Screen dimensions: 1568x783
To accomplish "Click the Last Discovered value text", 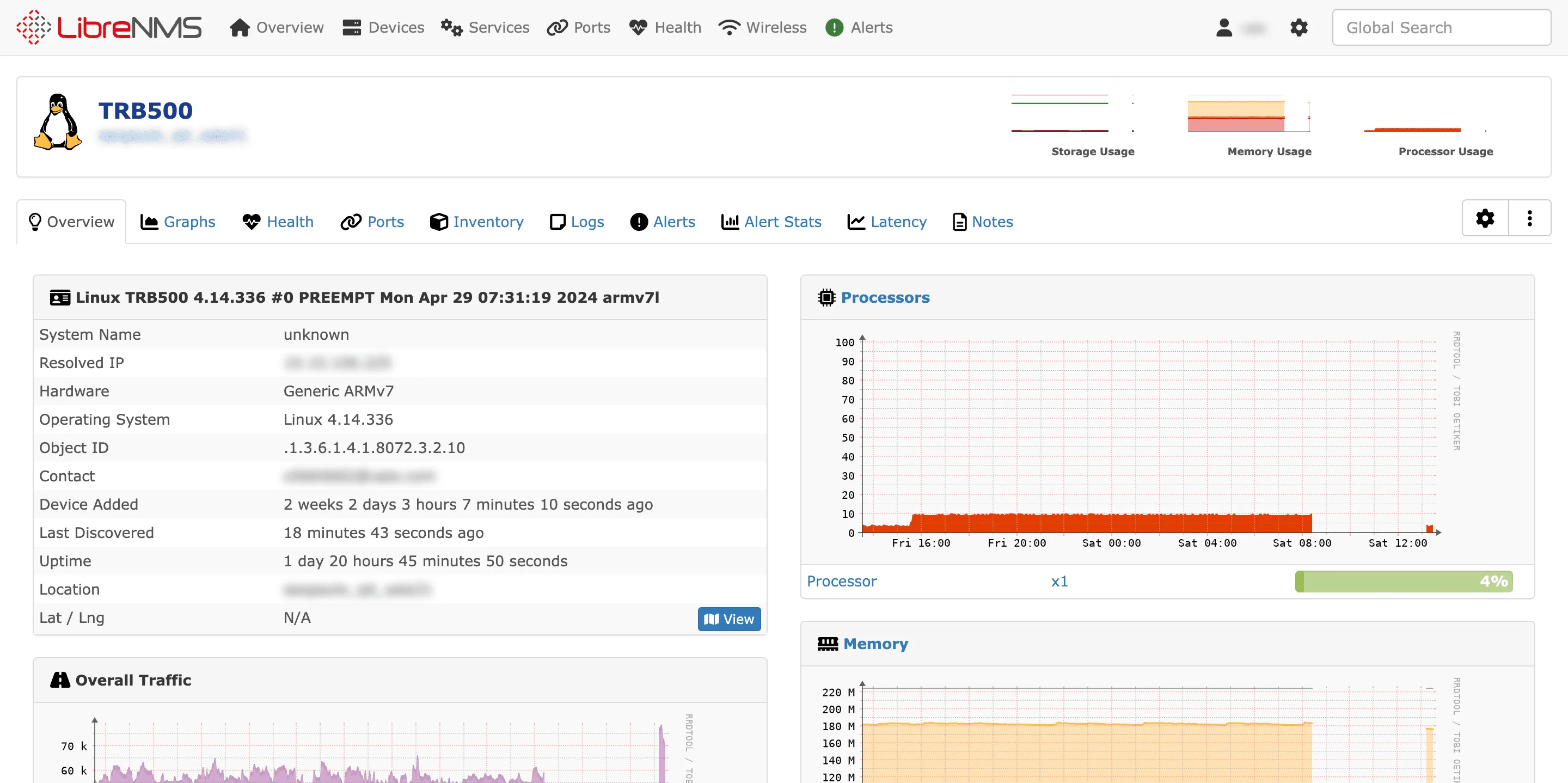I will tap(383, 533).
